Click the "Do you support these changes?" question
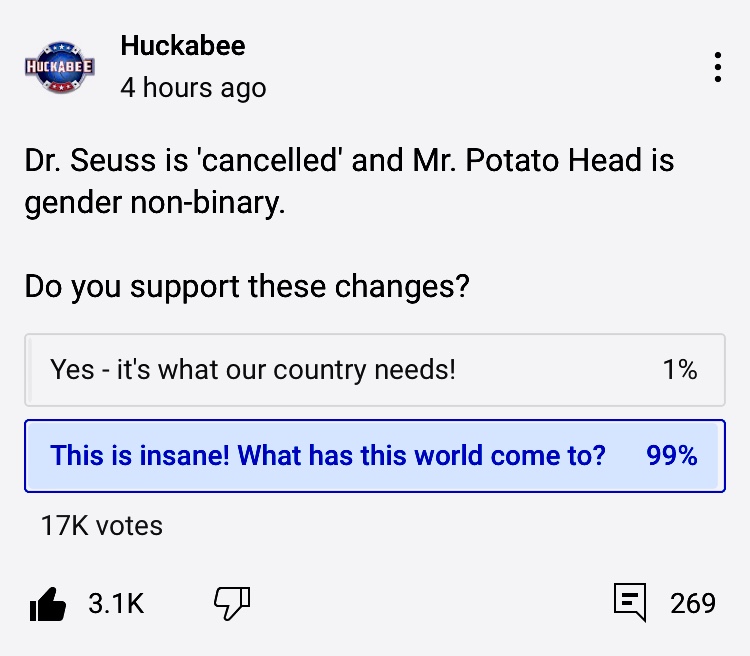Screen dimensions: 750x656 pos(247,287)
